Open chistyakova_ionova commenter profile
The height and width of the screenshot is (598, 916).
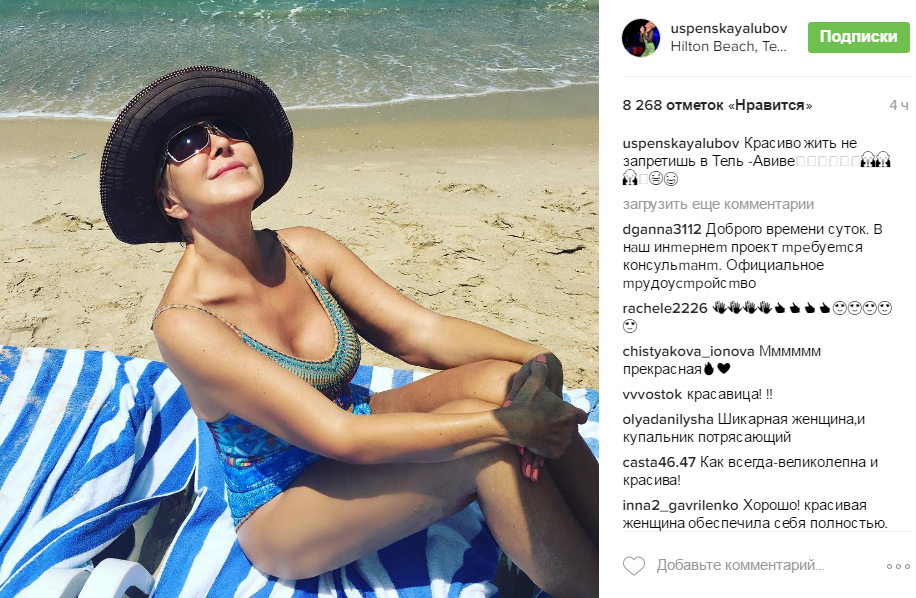(688, 352)
